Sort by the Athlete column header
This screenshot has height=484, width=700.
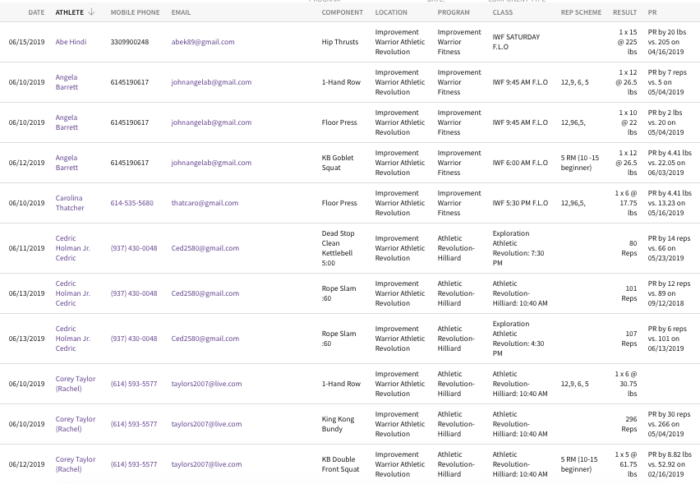69,13
